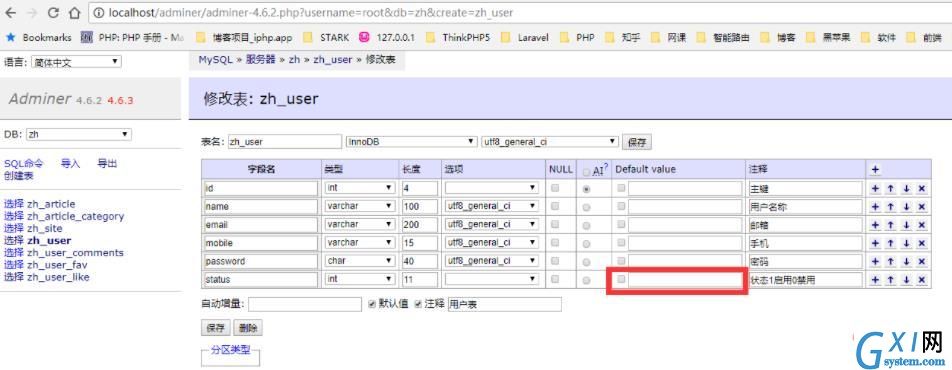Click the bottom 保存 button
Image resolution: width=952 pixels, height=370 pixels.
216,328
